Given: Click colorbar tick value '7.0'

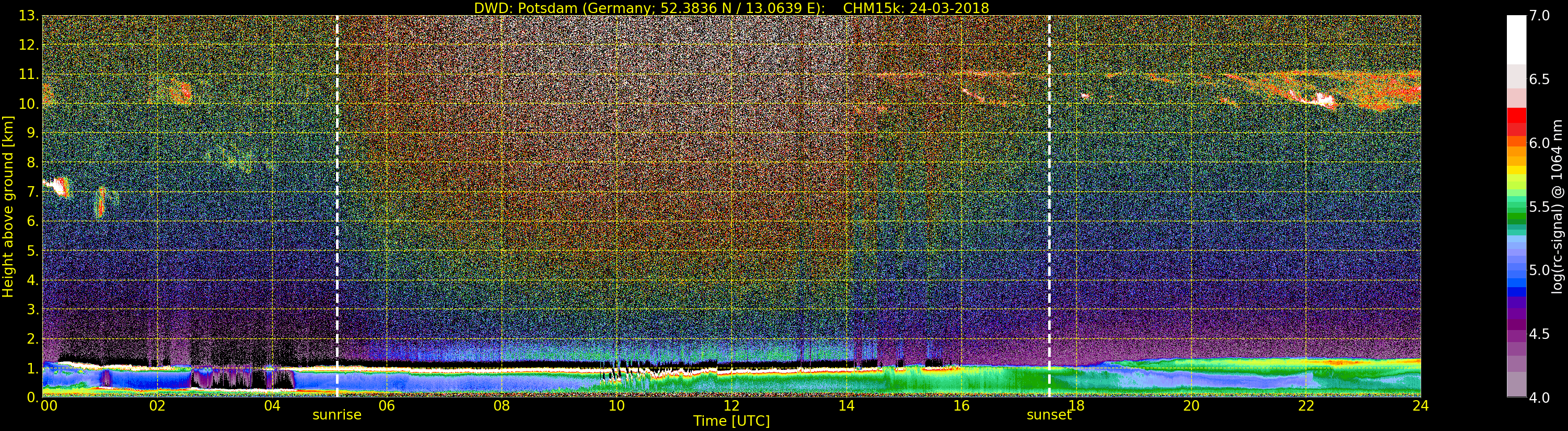Looking at the screenshot, I should (1539, 15).
